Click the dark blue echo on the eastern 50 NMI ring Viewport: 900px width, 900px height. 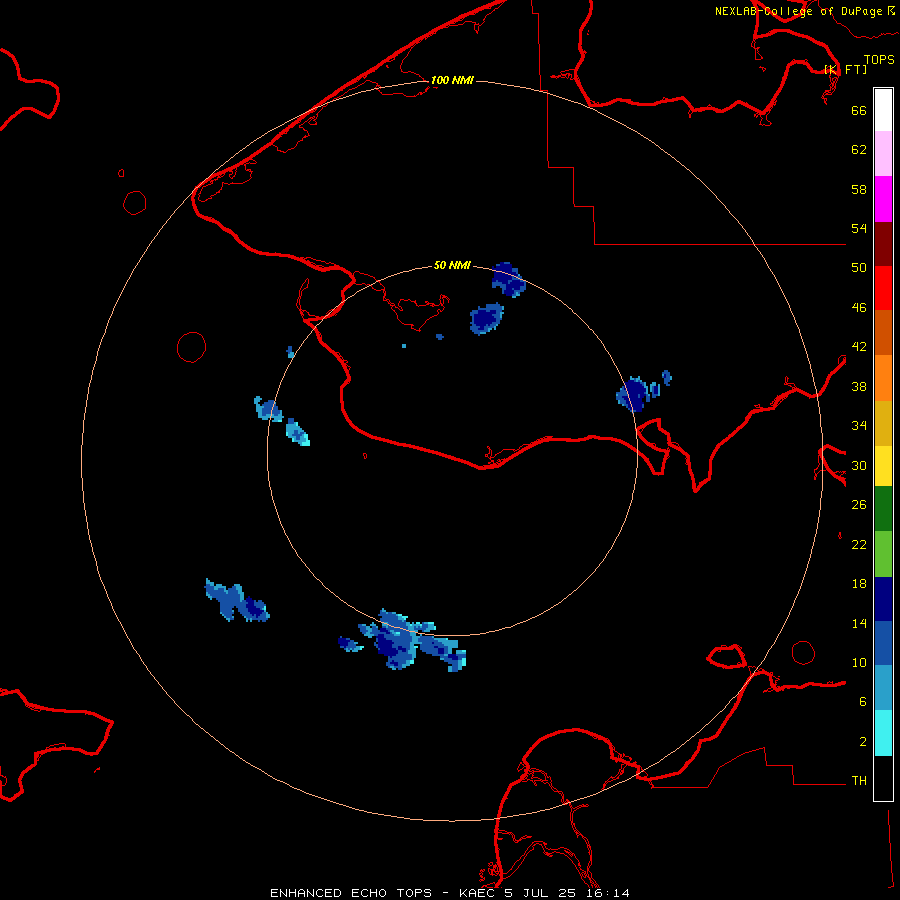click(633, 395)
